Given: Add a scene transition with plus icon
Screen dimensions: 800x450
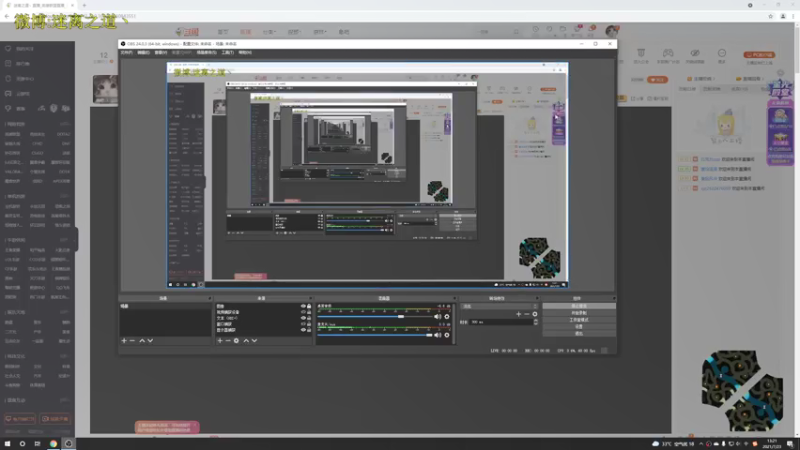Looking at the screenshot, I should 518,314.
